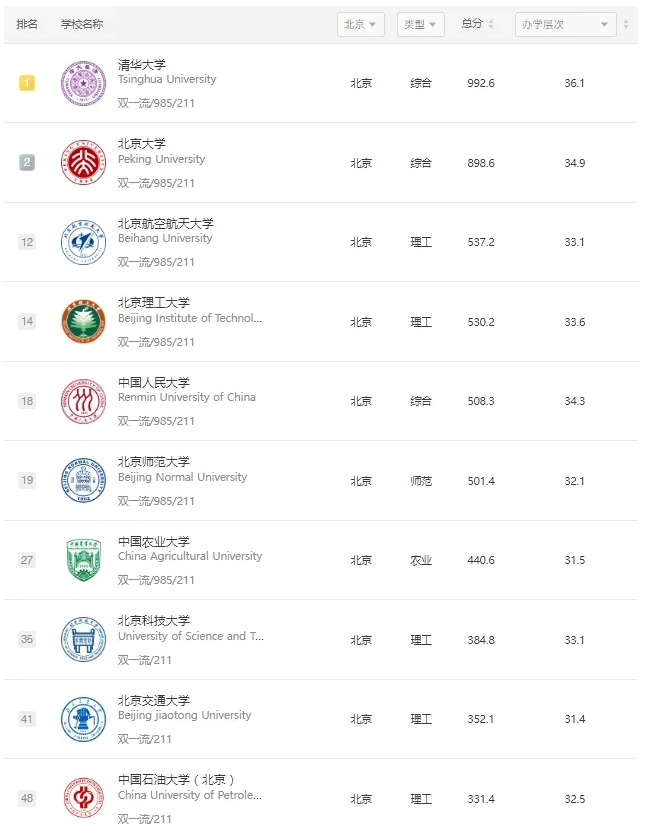Sort by 总分 total score column

click(477, 24)
